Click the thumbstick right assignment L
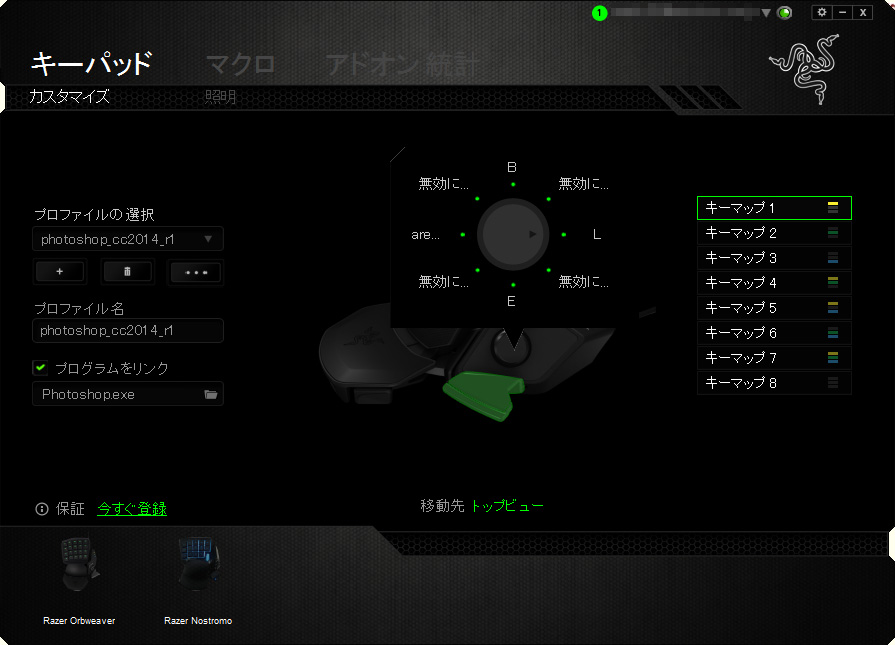The height and width of the screenshot is (645, 895). (x=596, y=235)
